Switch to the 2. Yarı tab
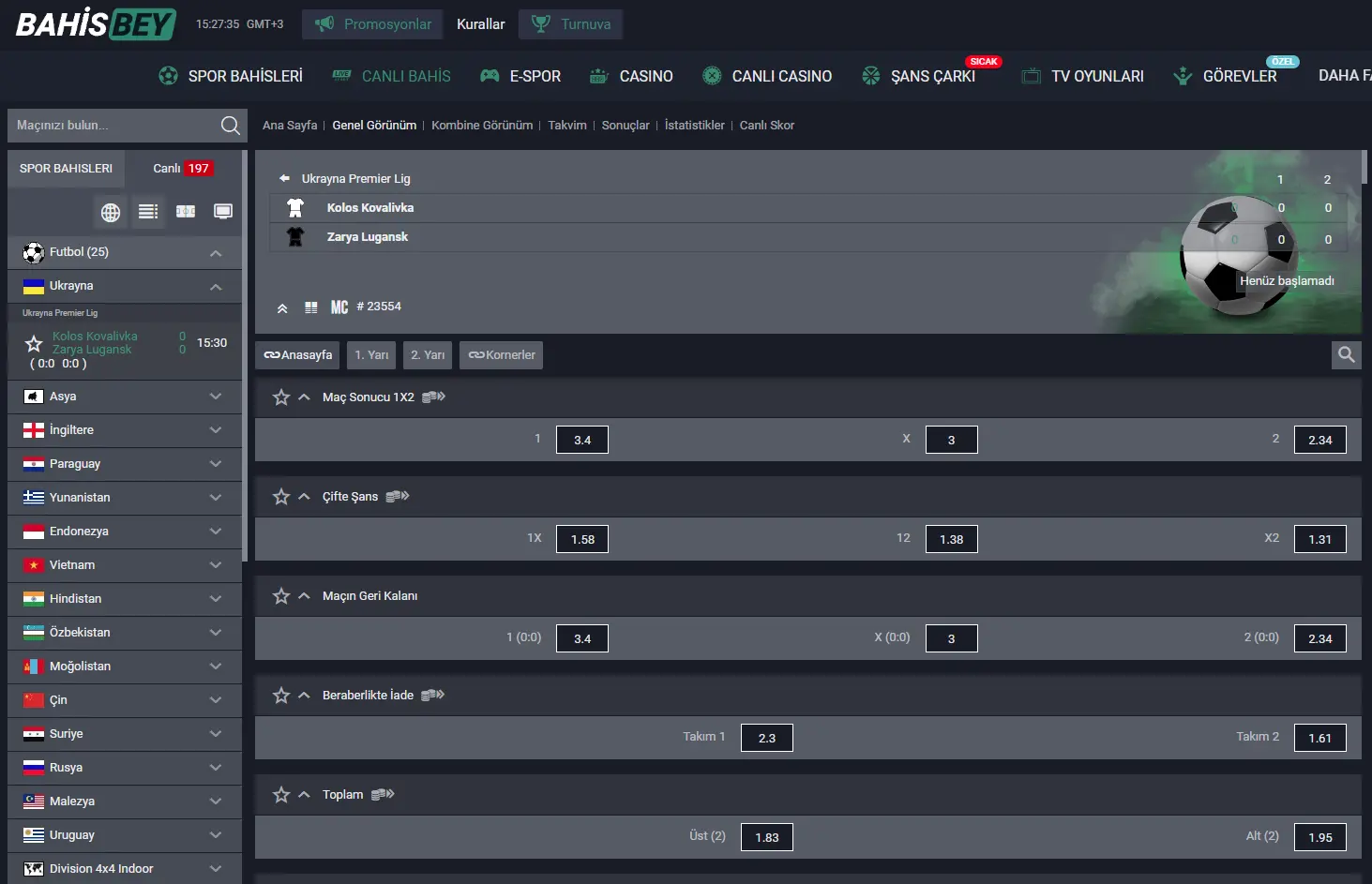The width and height of the screenshot is (1372, 884). click(428, 355)
